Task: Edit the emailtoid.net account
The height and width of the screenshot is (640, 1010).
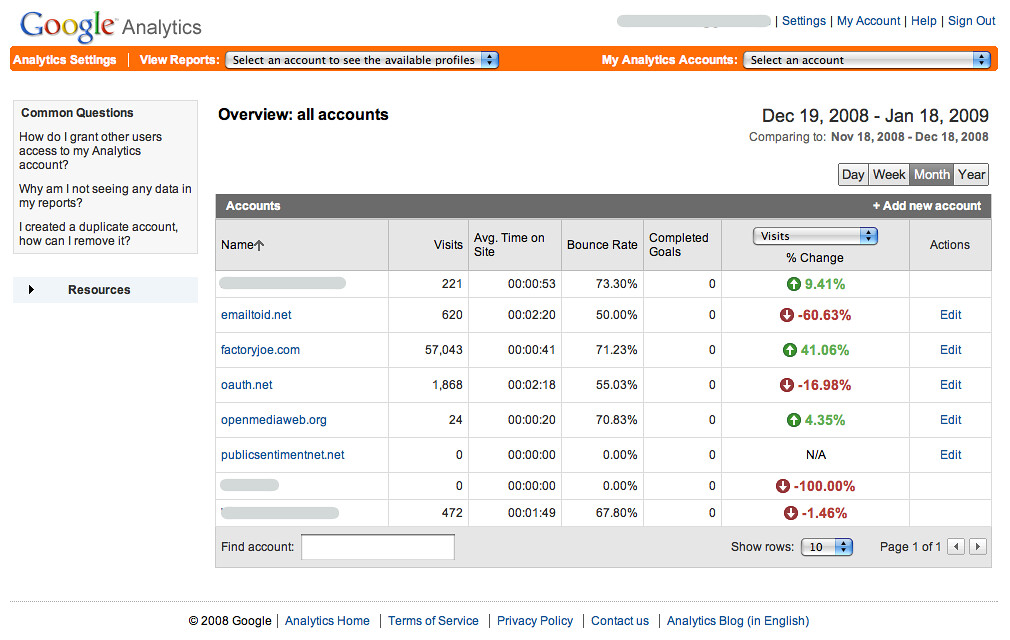Action: (950, 315)
